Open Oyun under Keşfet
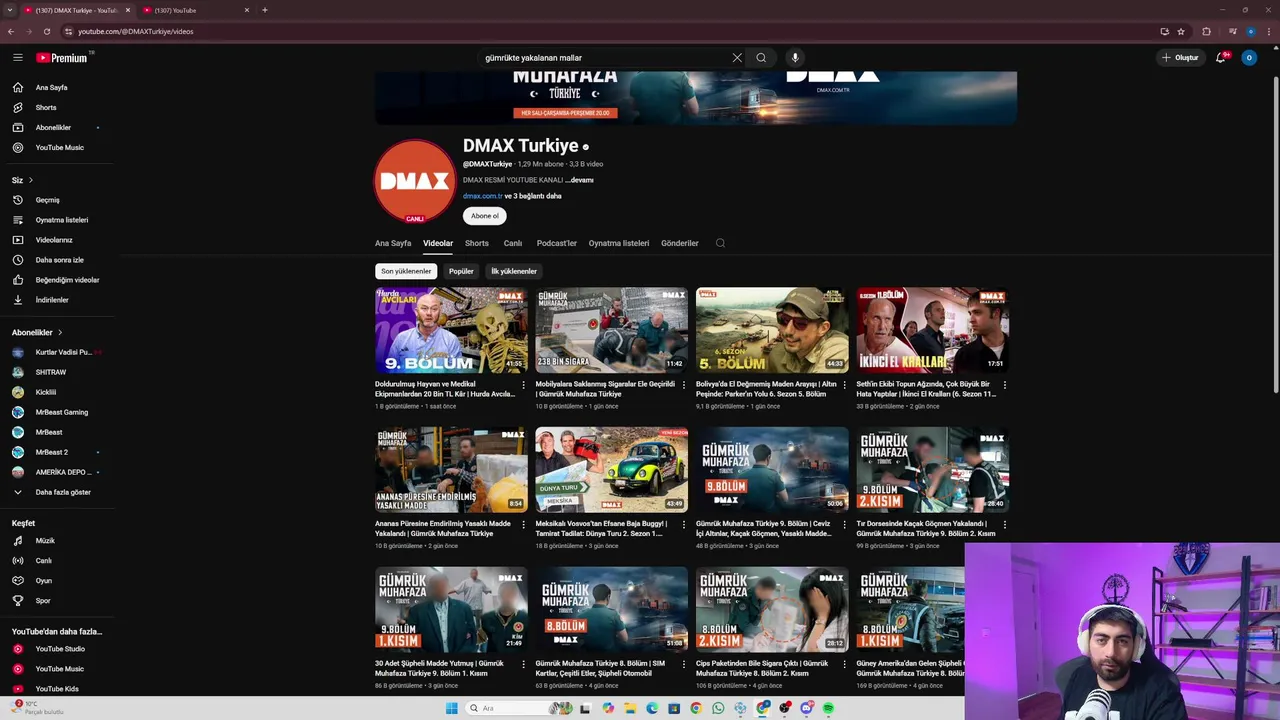 (x=43, y=581)
